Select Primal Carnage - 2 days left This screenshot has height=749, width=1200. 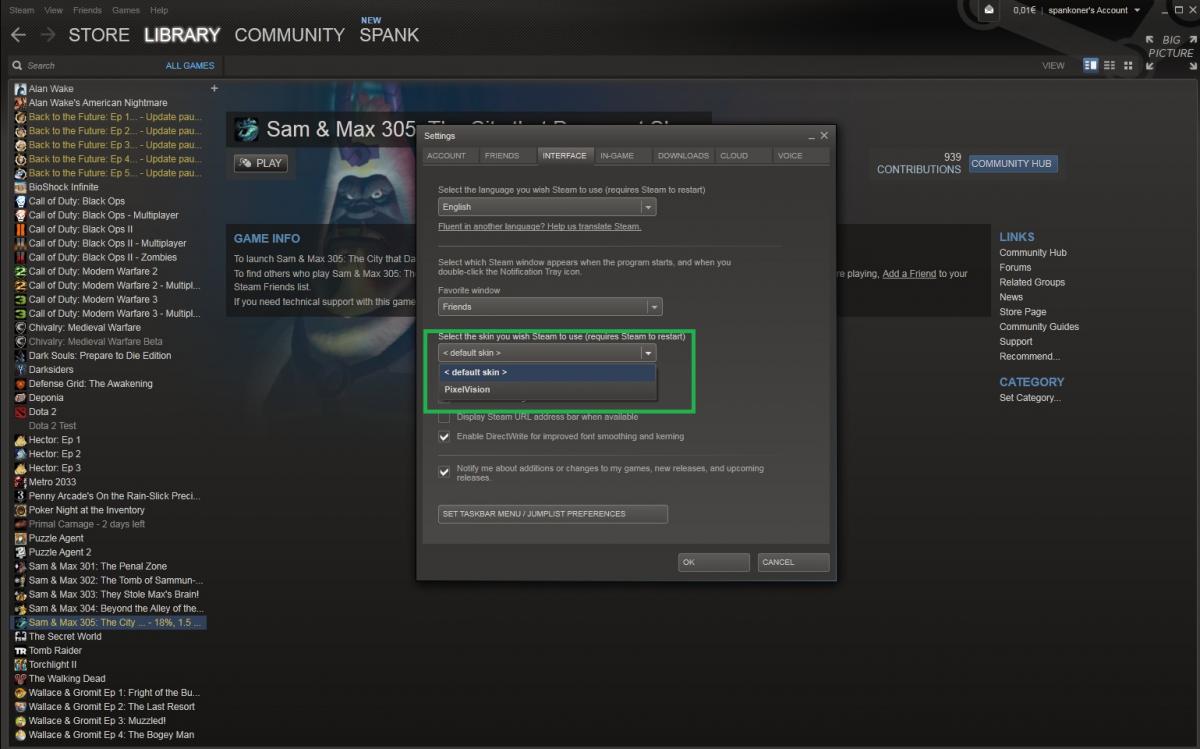pos(87,524)
